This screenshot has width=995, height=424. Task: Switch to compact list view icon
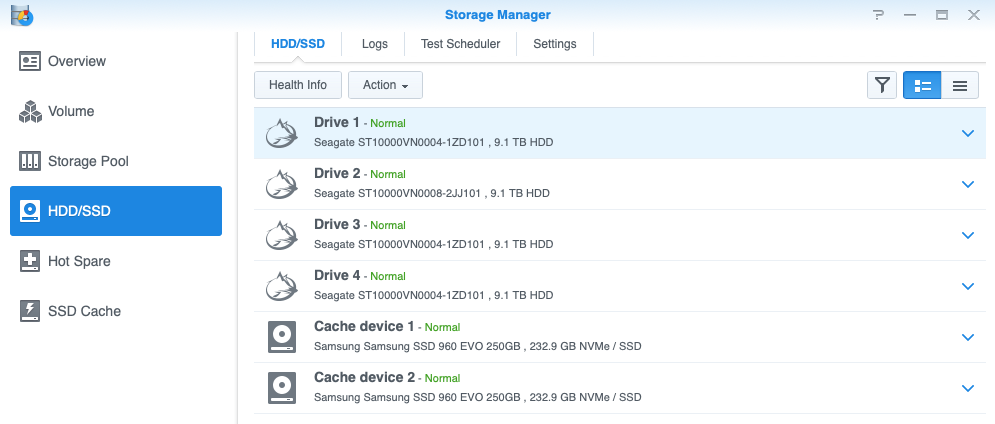(x=959, y=85)
